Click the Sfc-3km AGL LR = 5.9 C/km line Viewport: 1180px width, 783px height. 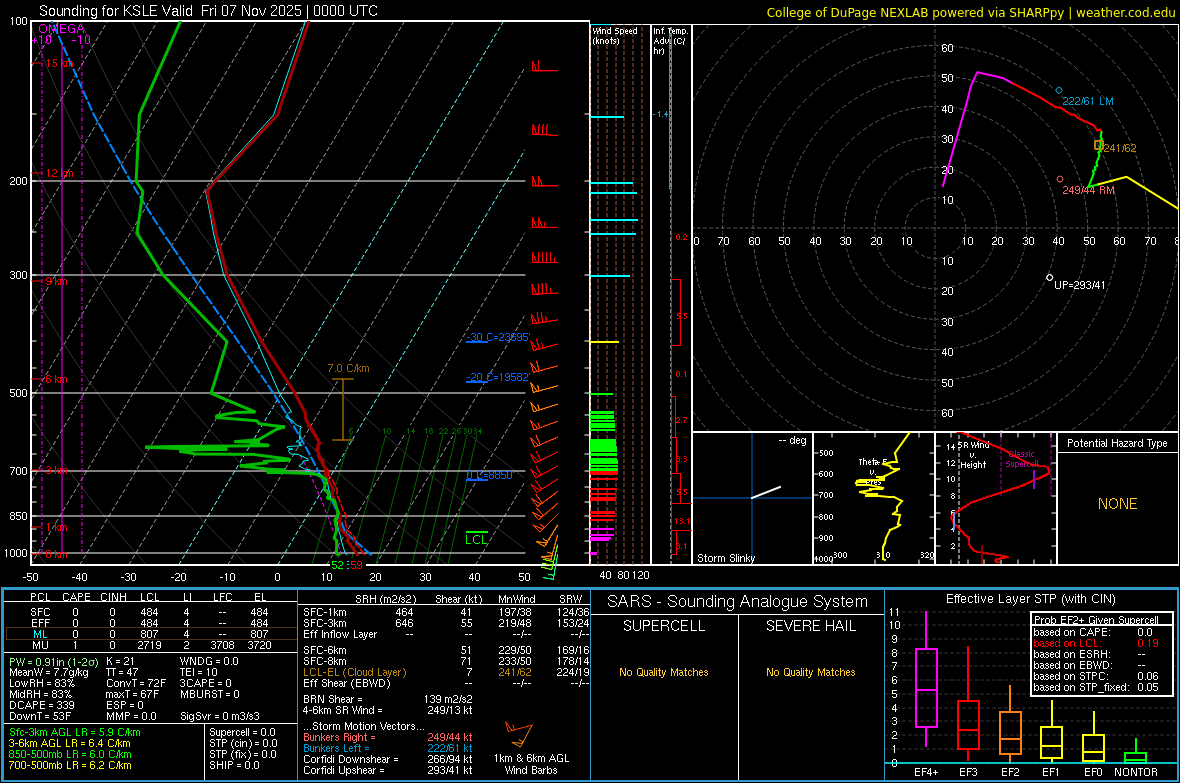click(75, 732)
